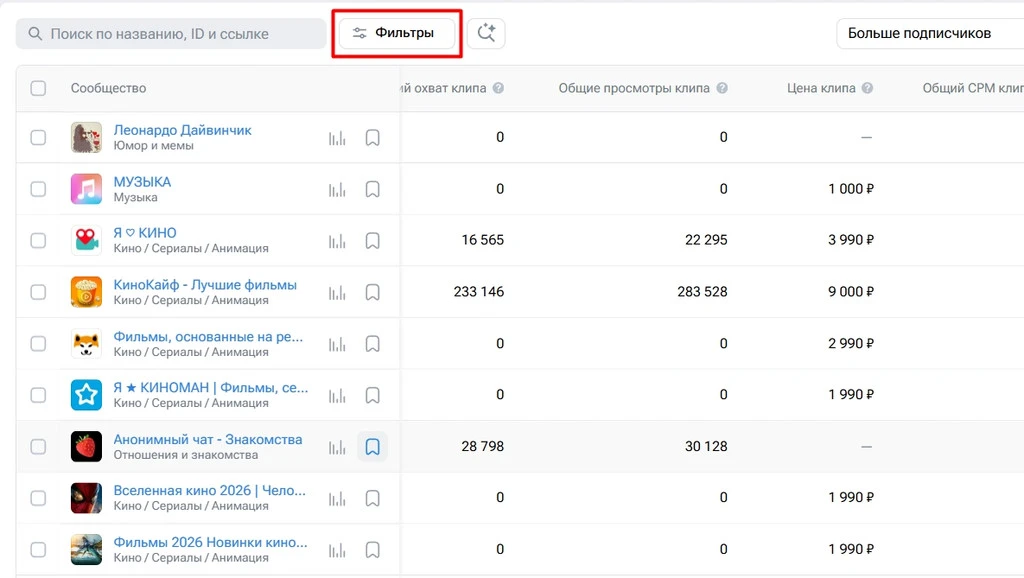Click the magnifier icon in search field
The width and height of the screenshot is (1024, 578).
pos(35,33)
